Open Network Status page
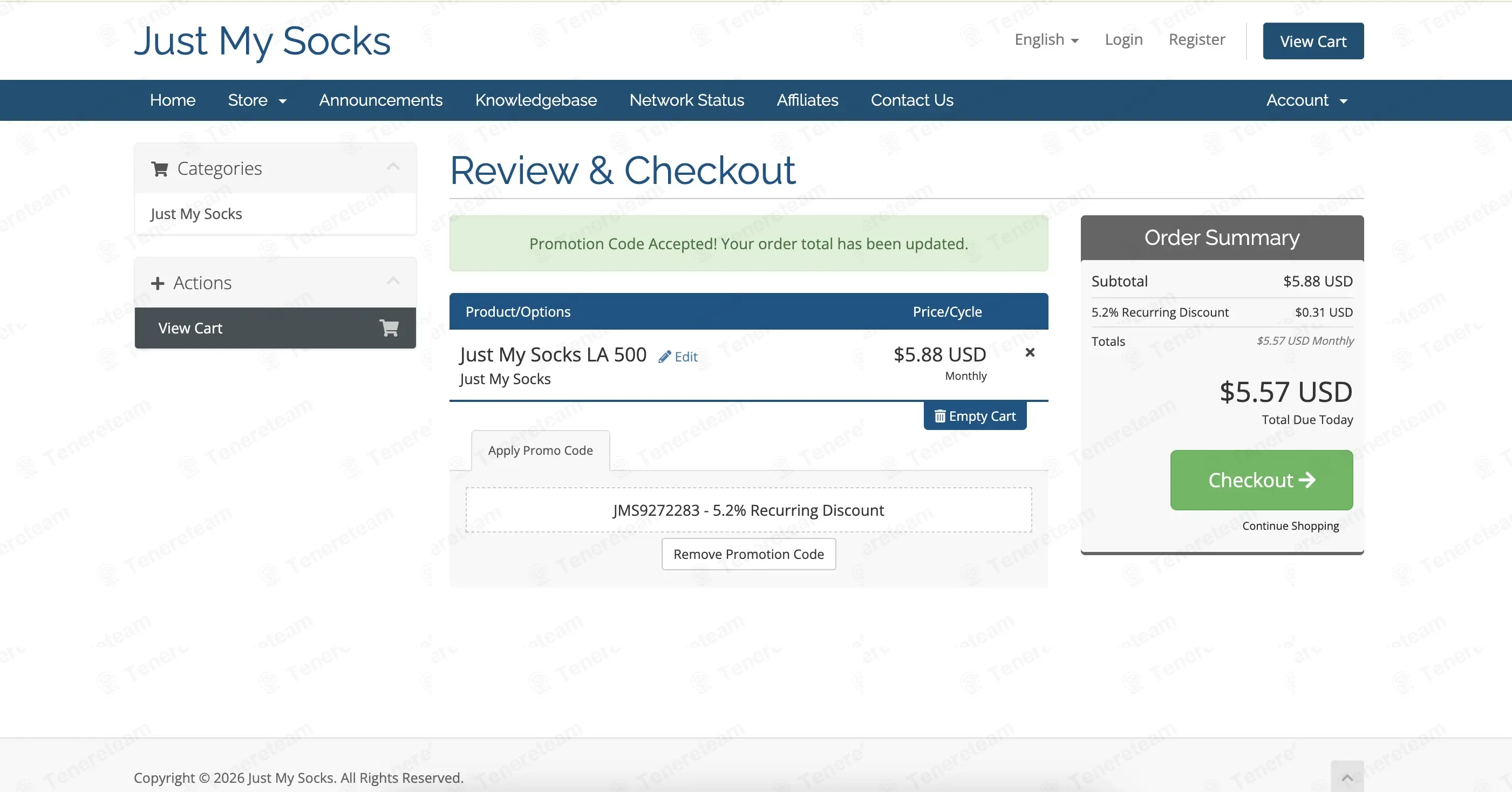Viewport: 1512px width, 792px height. tap(687, 100)
